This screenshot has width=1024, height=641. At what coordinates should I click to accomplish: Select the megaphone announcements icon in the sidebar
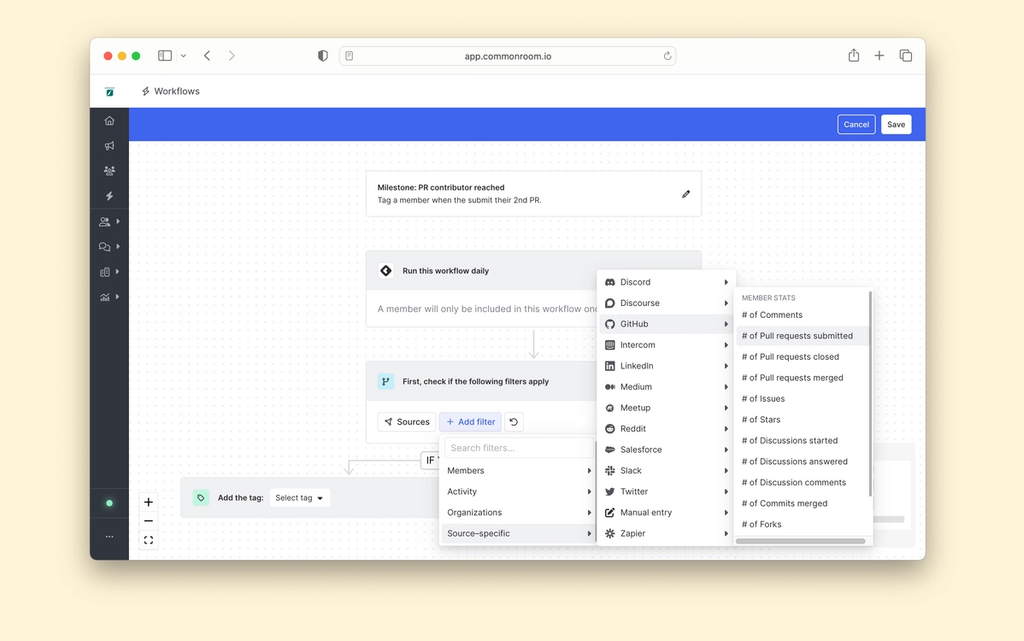tap(108, 145)
